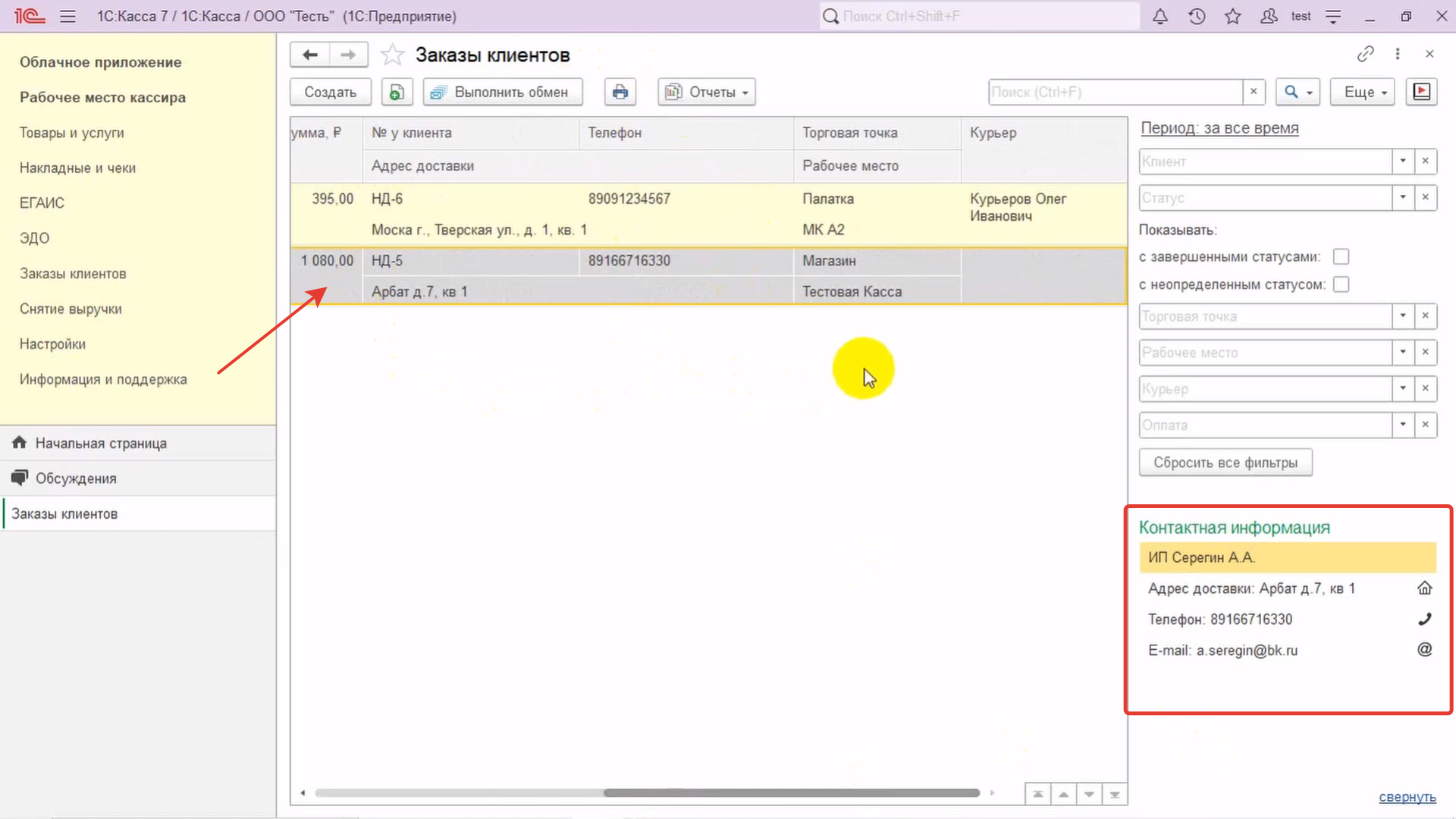
Task: Click the user profile icon next to test
Action: tap(1269, 16)
